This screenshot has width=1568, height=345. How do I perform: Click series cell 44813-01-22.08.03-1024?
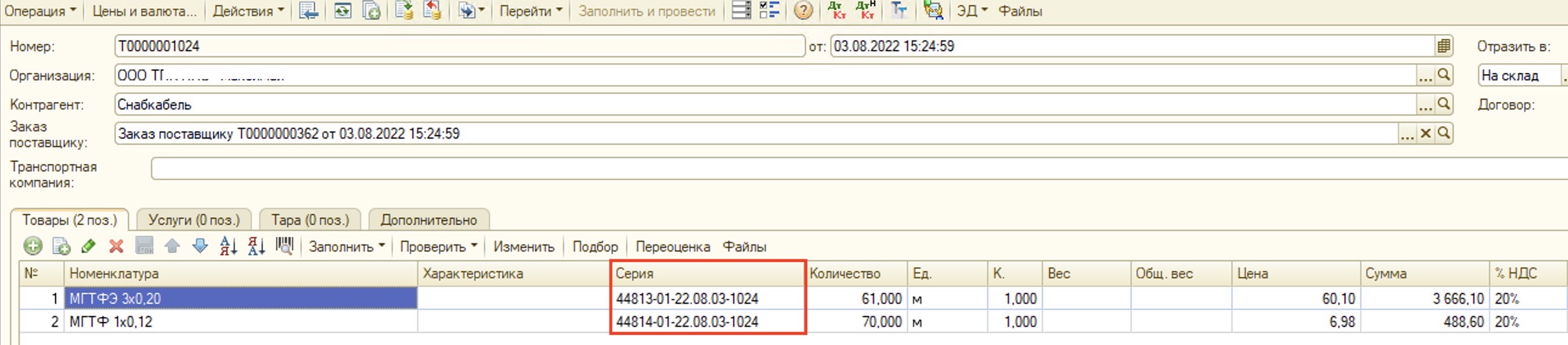pyautogui.click(x=709, y=298)
